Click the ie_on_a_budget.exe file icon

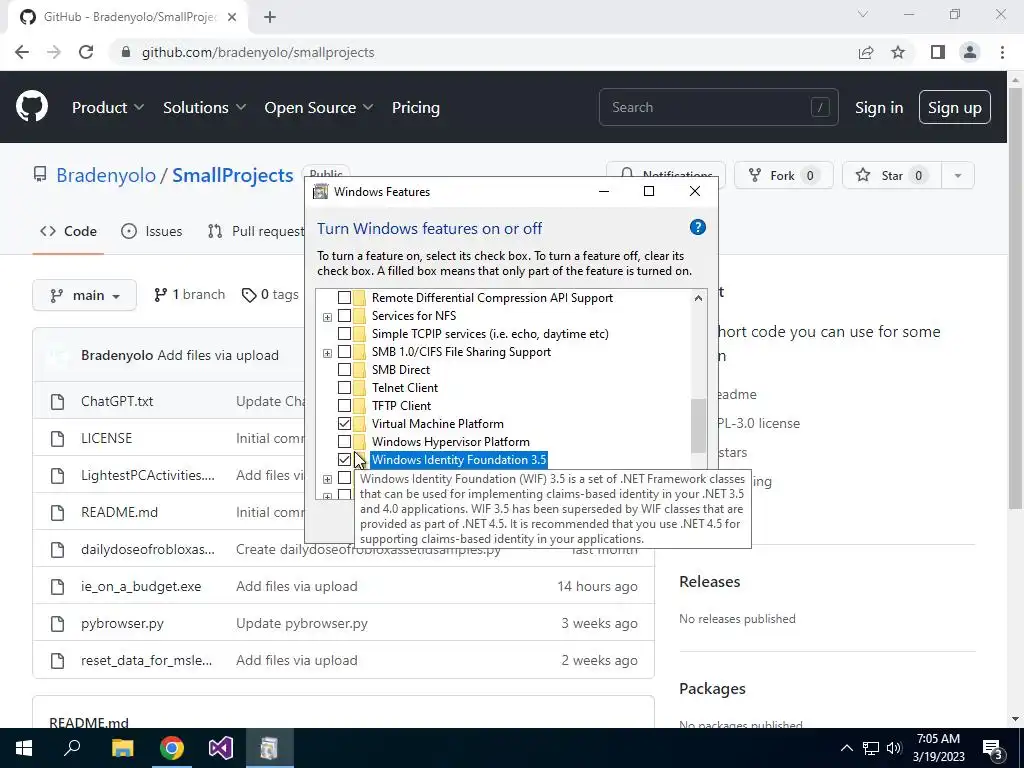point(57,586)
